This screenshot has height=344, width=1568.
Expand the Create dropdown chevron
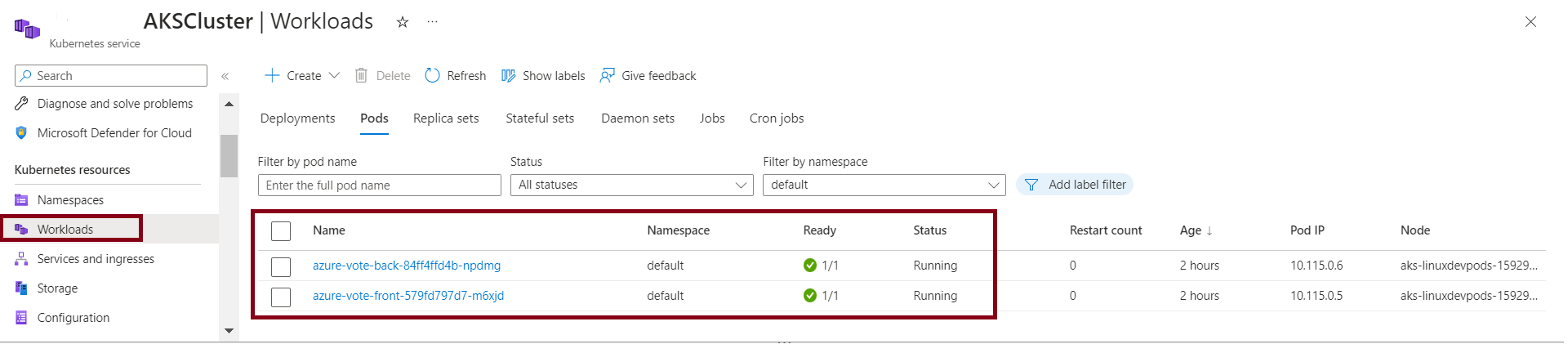point(334,75)
